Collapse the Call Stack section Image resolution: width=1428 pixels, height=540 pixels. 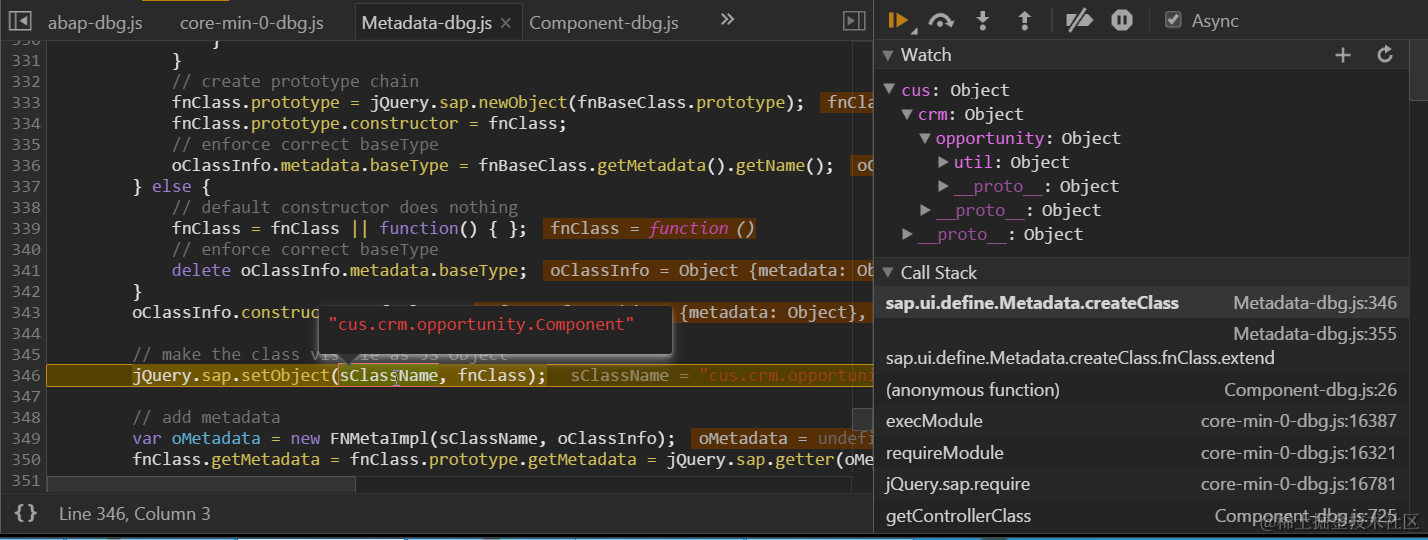887,272
